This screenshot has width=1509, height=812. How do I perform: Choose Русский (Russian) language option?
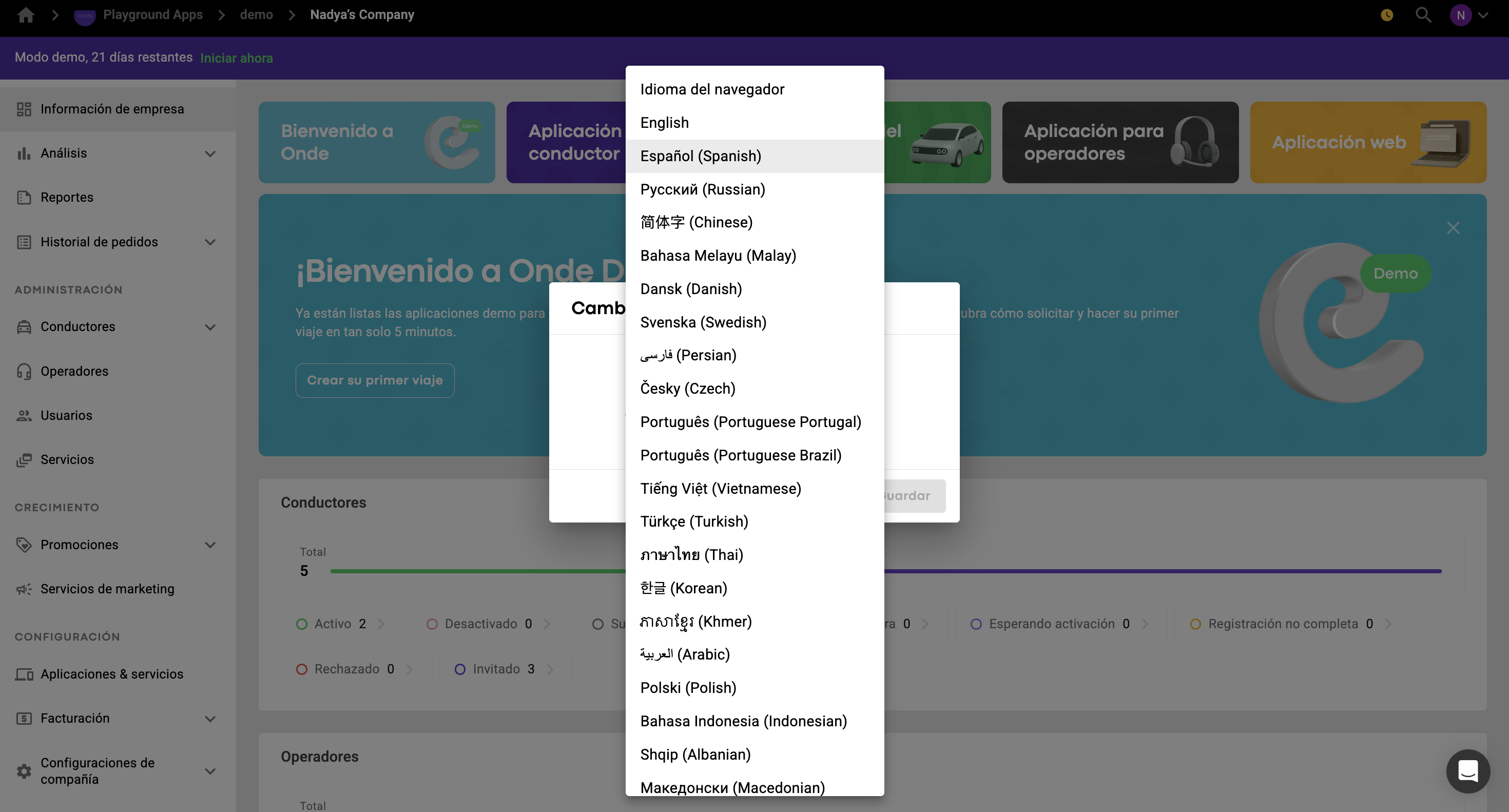pos(702,189)
